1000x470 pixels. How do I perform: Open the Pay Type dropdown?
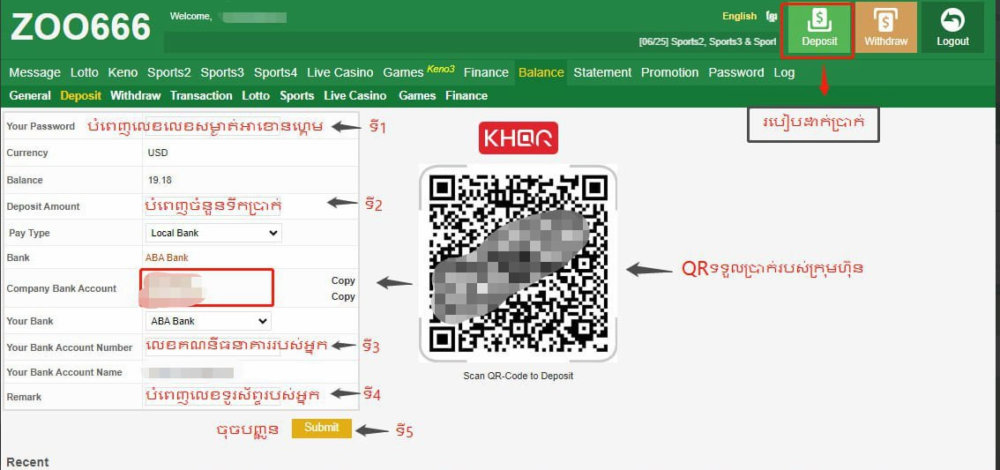coord(213,233)
